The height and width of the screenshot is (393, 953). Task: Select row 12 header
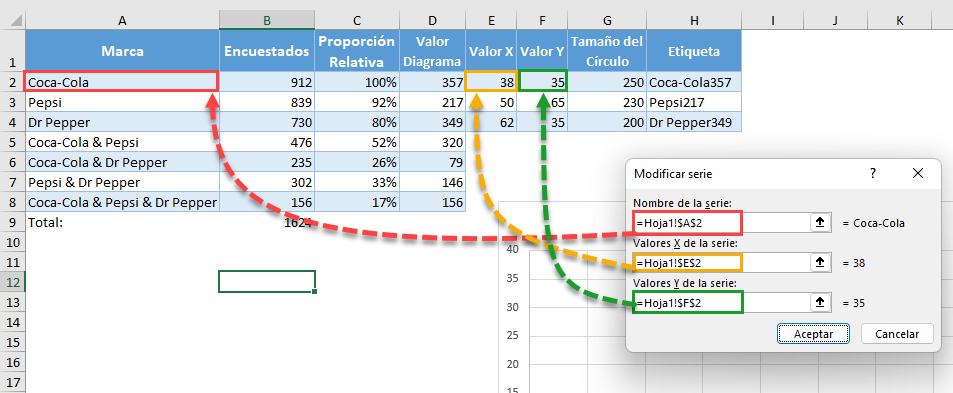coord(12,282)
